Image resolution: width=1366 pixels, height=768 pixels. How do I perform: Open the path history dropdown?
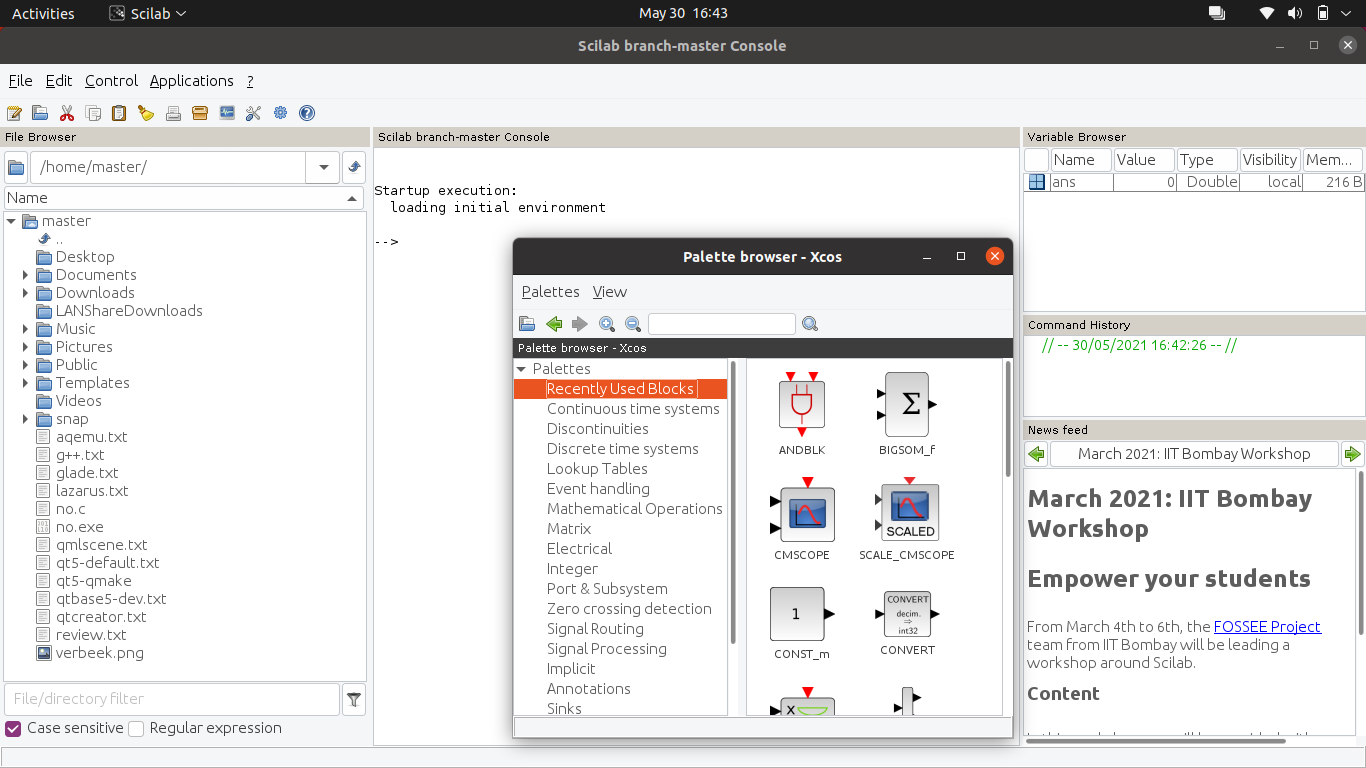pos(323,167)
